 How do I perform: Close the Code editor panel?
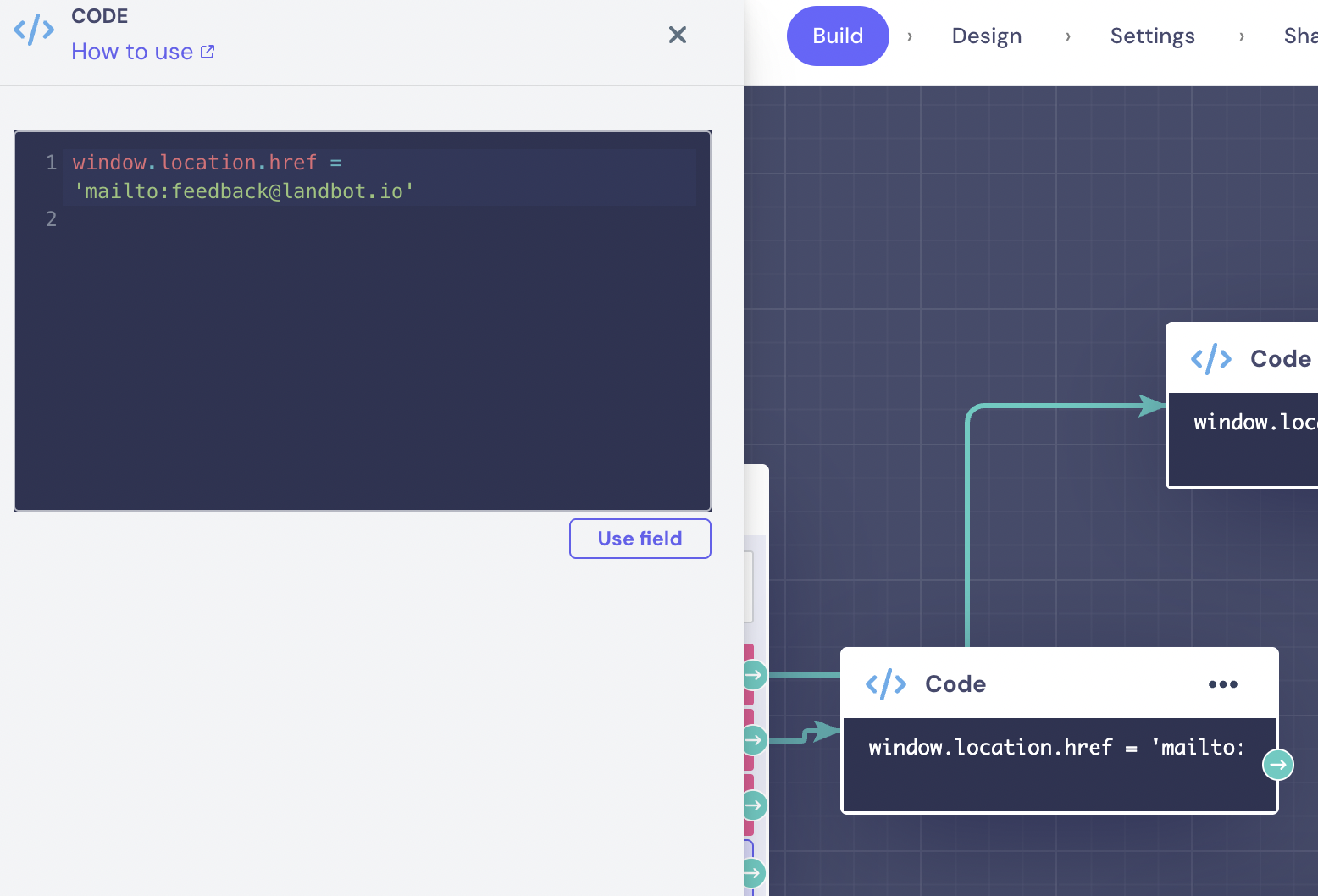677,35
